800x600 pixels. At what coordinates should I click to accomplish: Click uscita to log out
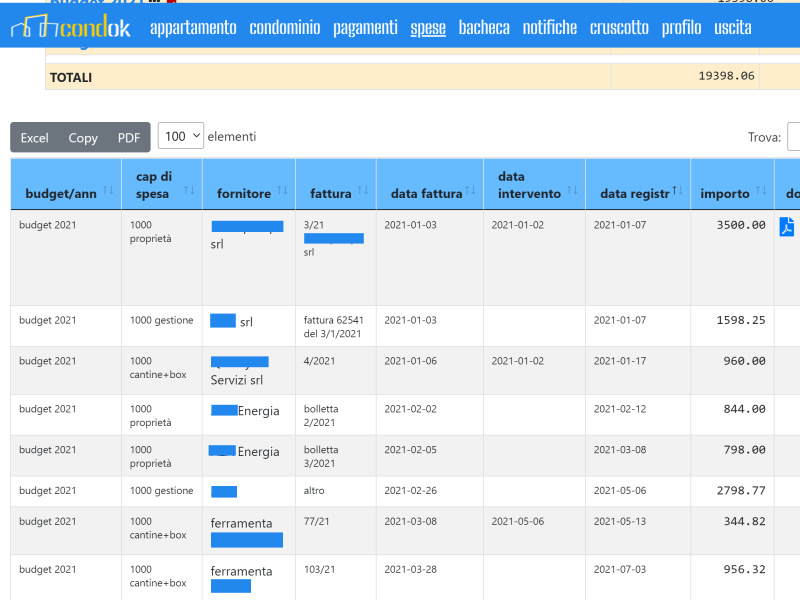(x=733, y=28)
